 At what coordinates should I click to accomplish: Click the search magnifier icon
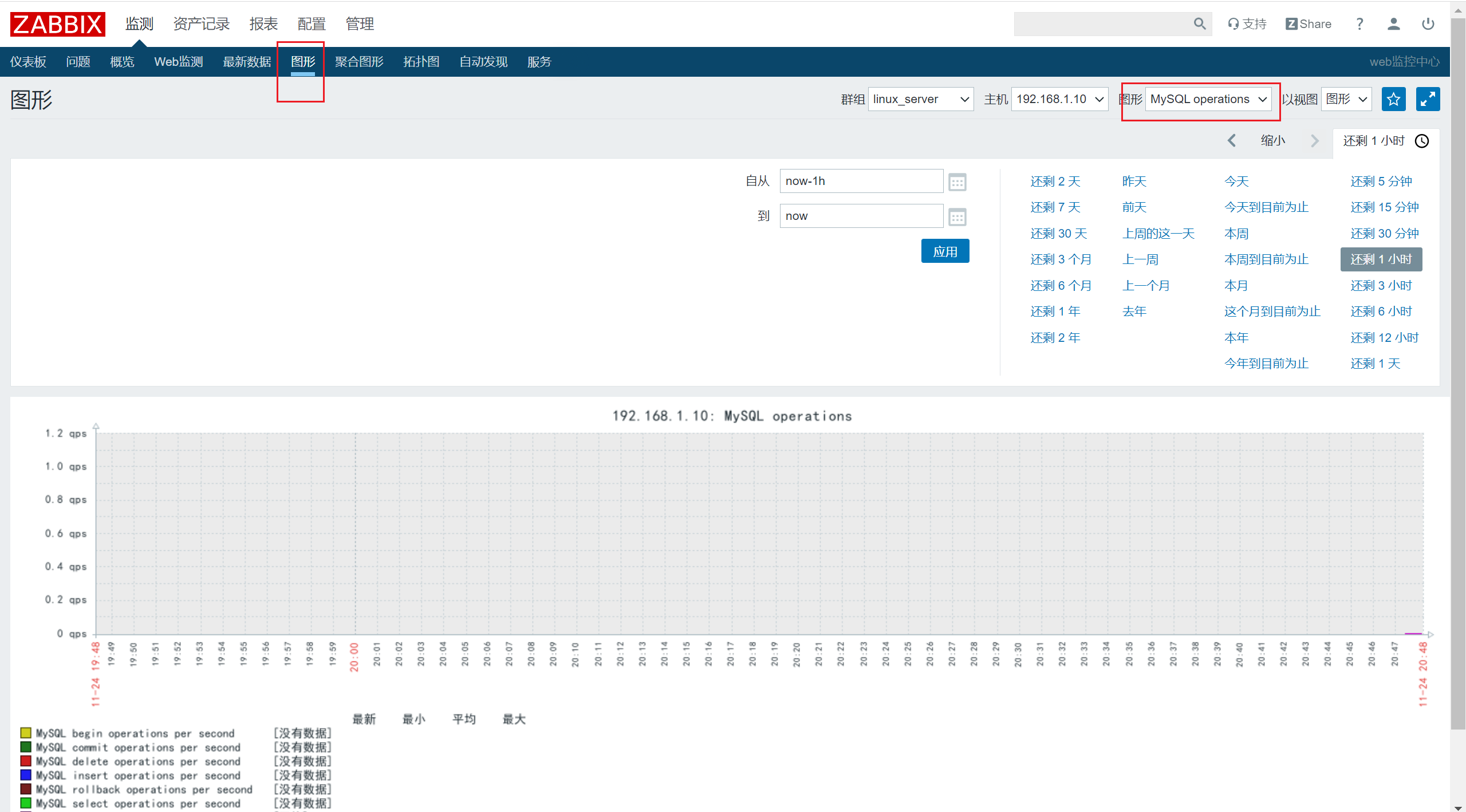point(1199,23)
